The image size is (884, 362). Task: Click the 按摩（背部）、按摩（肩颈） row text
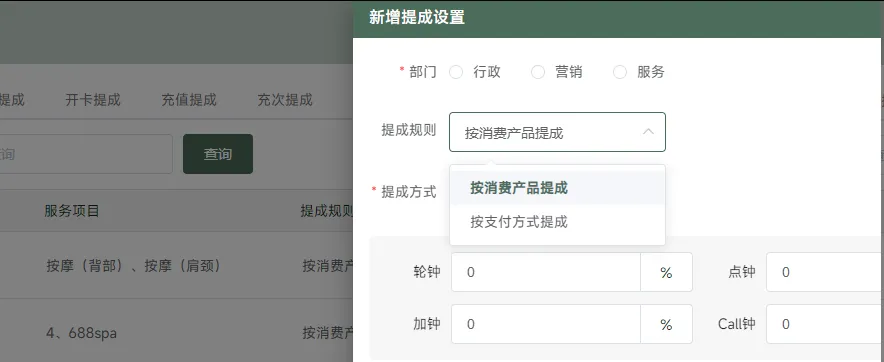click(x=134, y=266)
